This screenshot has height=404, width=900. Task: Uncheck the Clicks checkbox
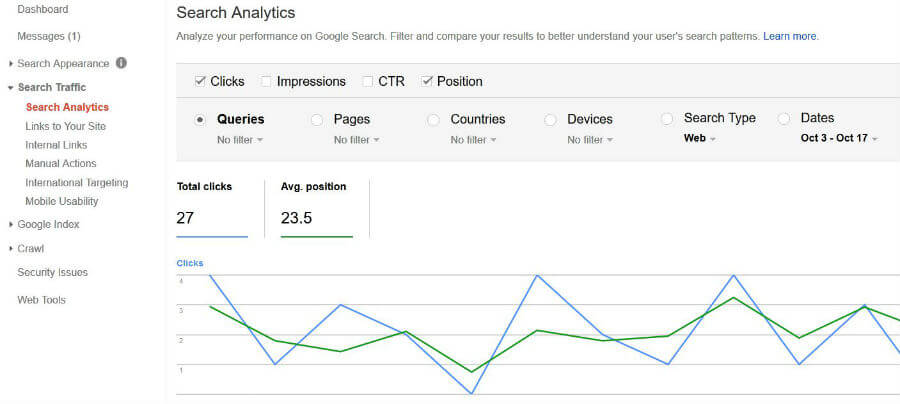[x=199, y=81]
